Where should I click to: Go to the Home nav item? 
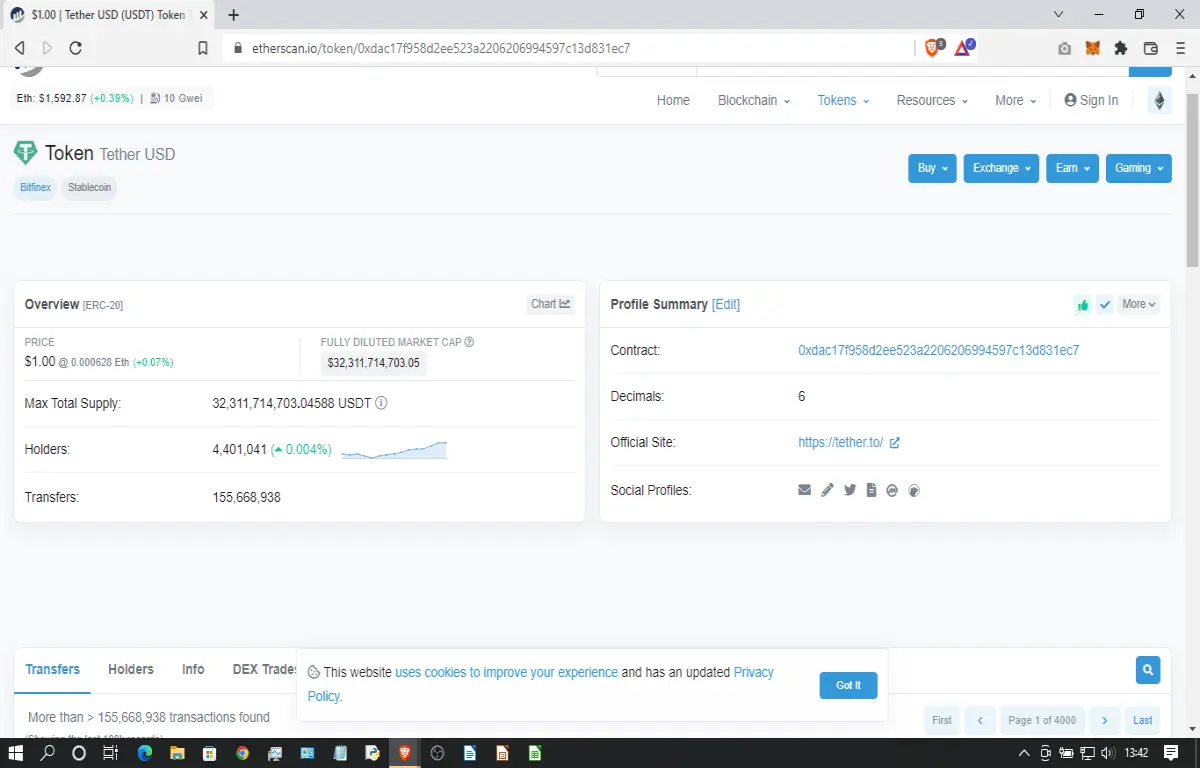click(x=673, y=100)
